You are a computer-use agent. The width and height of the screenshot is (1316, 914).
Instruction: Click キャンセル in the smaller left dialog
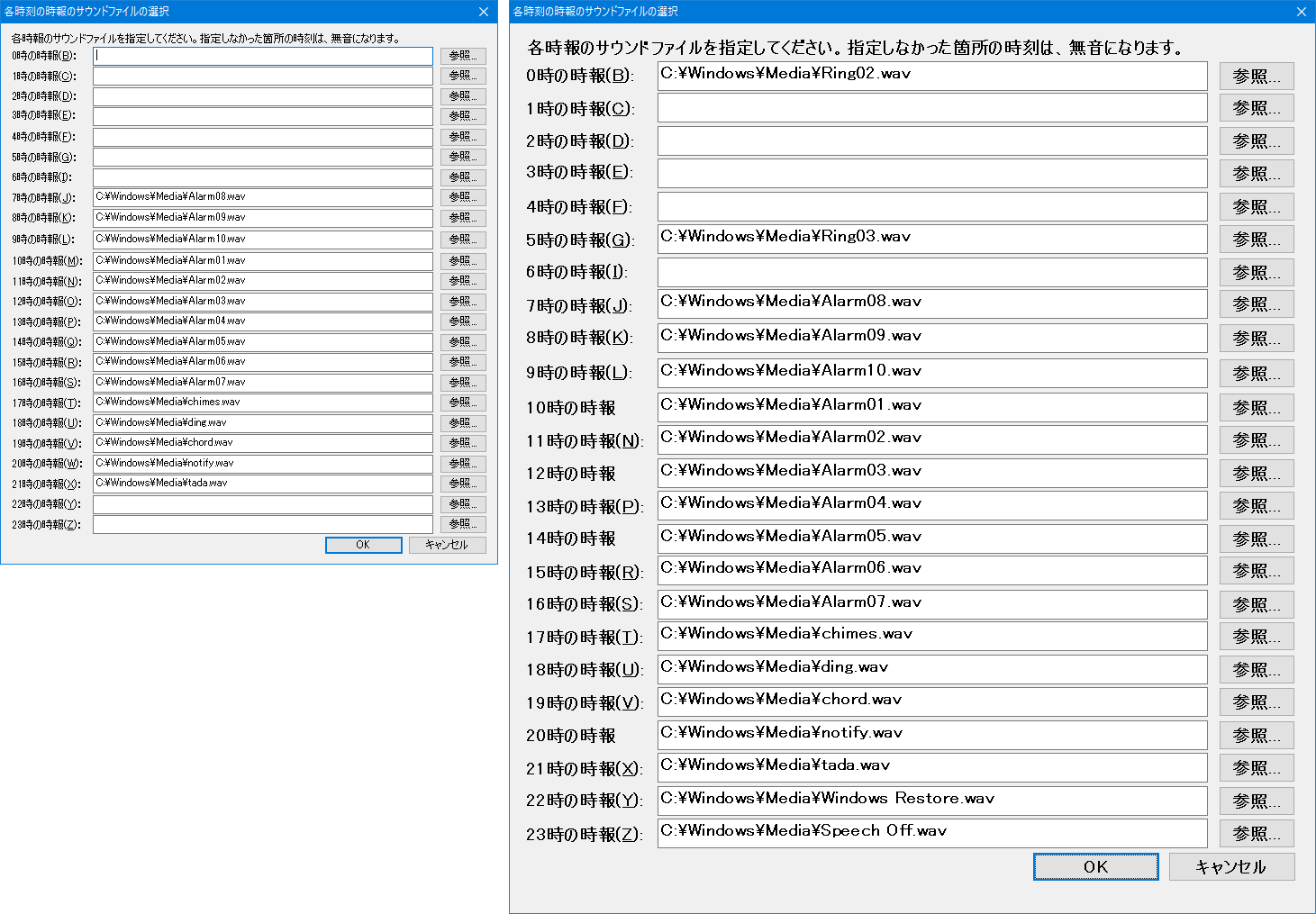pyautogui.click(x=447, y=545)
